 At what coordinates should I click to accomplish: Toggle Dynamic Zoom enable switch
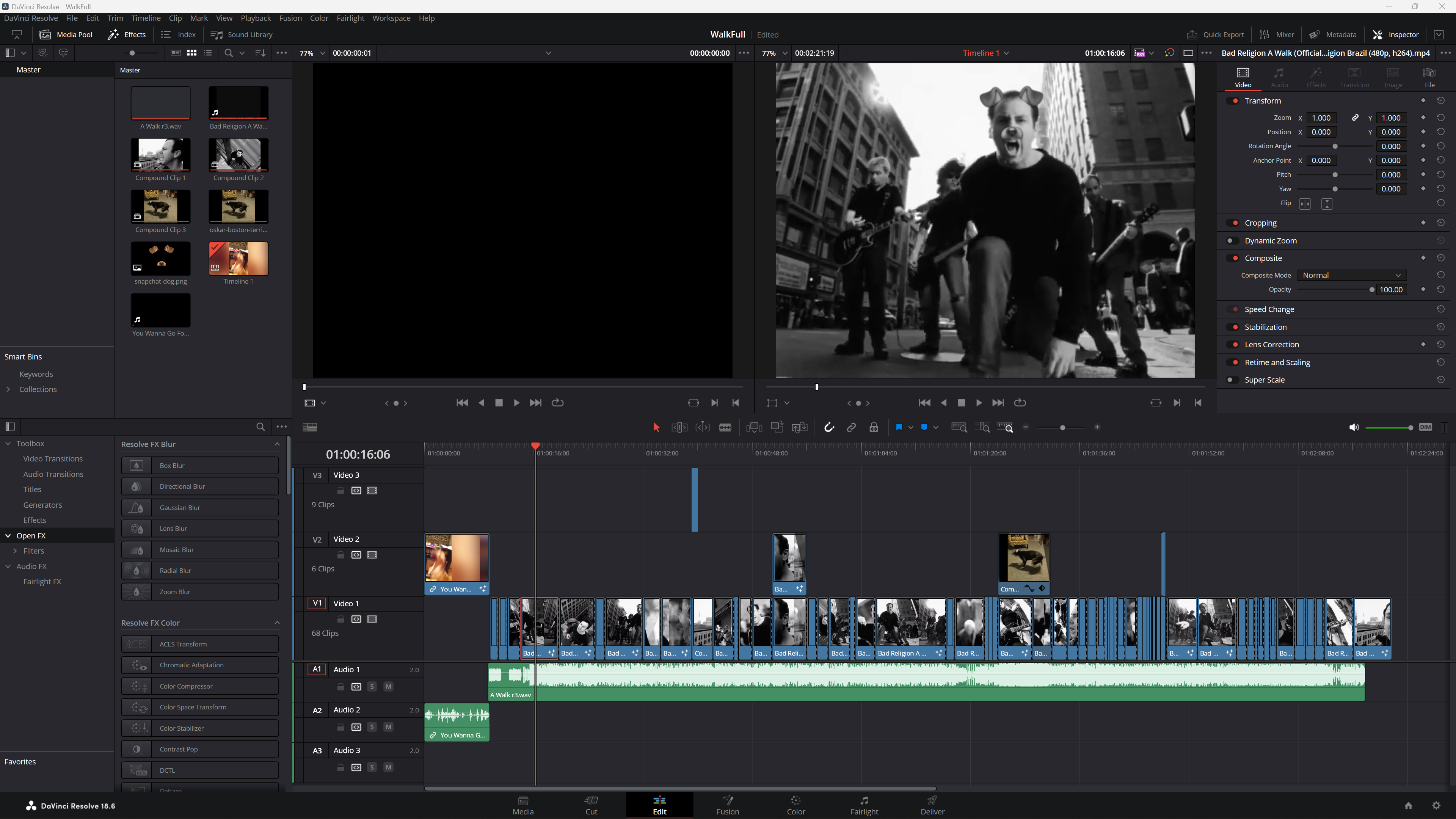[1232, 240]
